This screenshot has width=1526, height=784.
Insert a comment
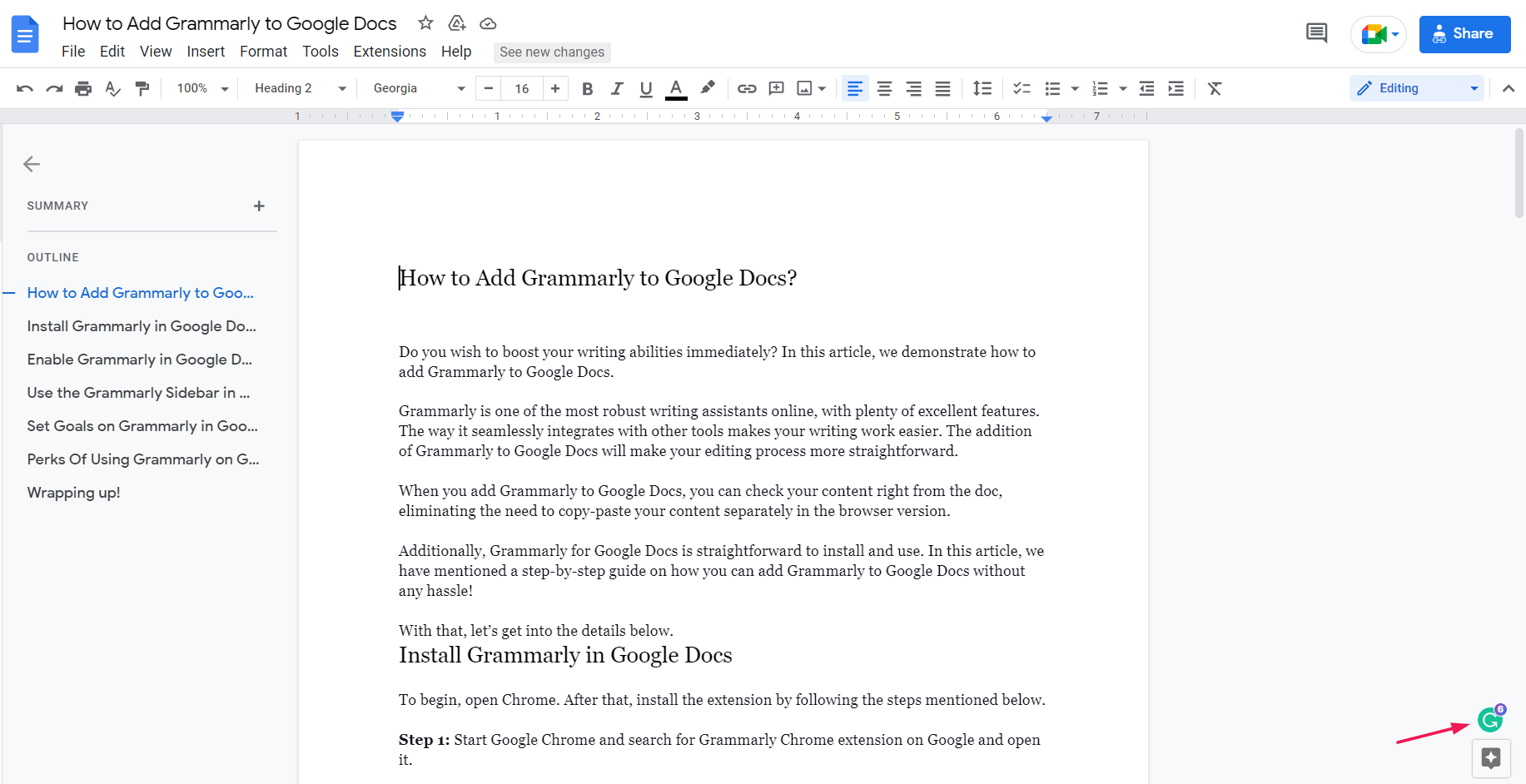click(x=776, y=88)
